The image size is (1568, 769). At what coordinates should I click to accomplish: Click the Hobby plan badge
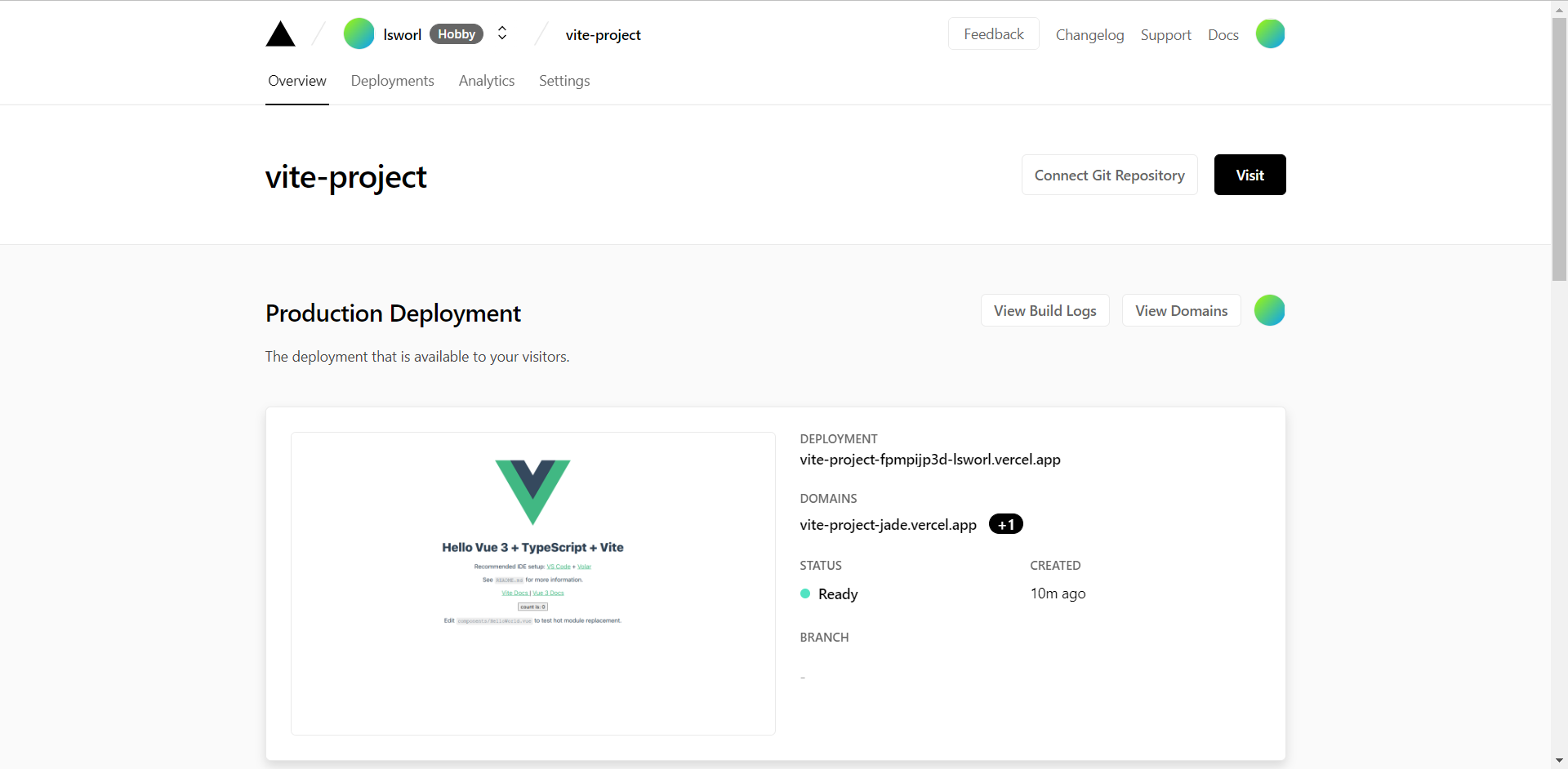[x=457, y=34]
